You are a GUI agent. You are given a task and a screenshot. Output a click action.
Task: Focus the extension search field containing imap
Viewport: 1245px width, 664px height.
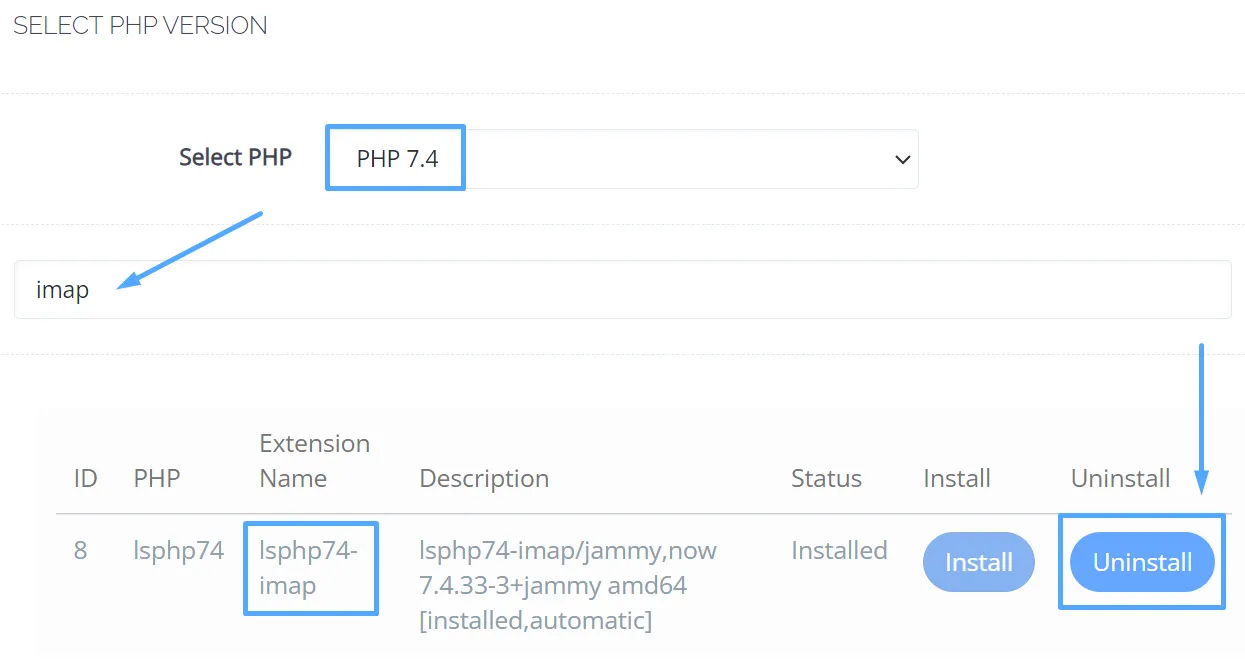pyautogui.click(x=623, y=290)
